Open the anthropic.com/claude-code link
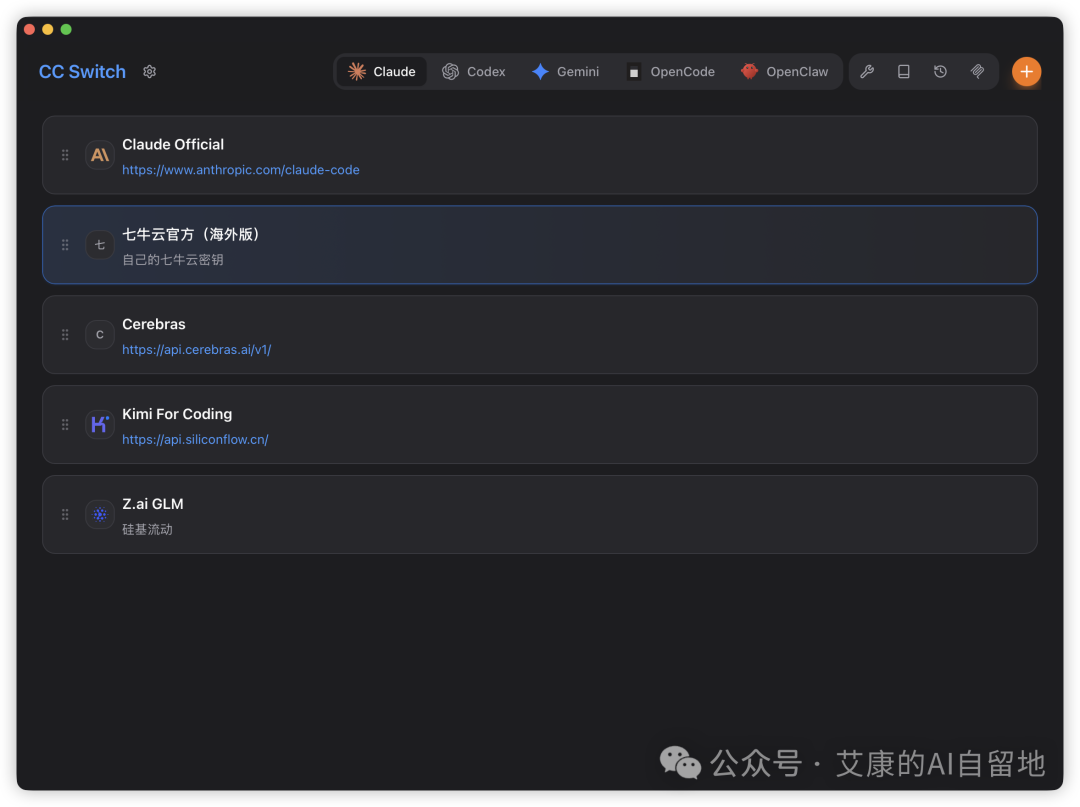The image size is (1080, 807). point(241,170)
